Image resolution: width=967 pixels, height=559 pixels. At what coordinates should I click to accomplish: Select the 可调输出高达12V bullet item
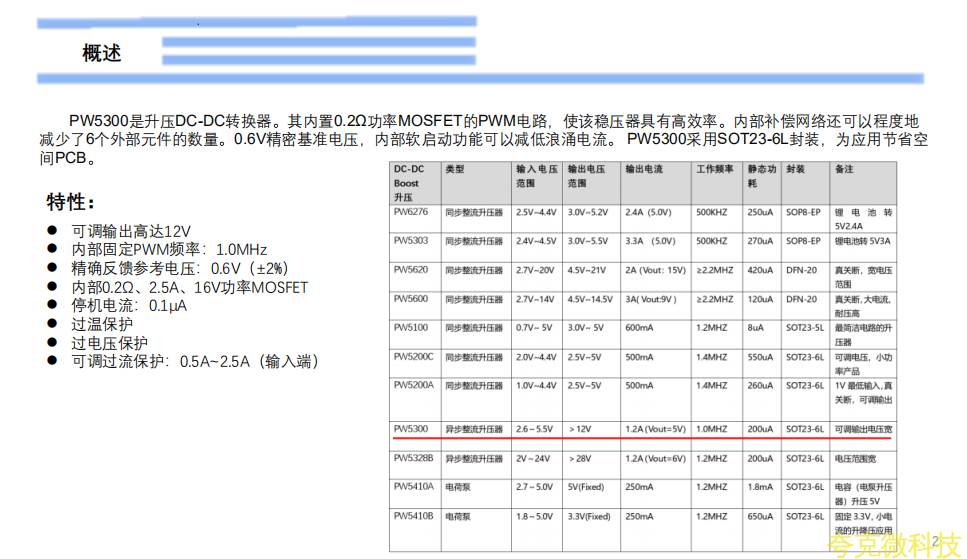(x=130, y=231)
